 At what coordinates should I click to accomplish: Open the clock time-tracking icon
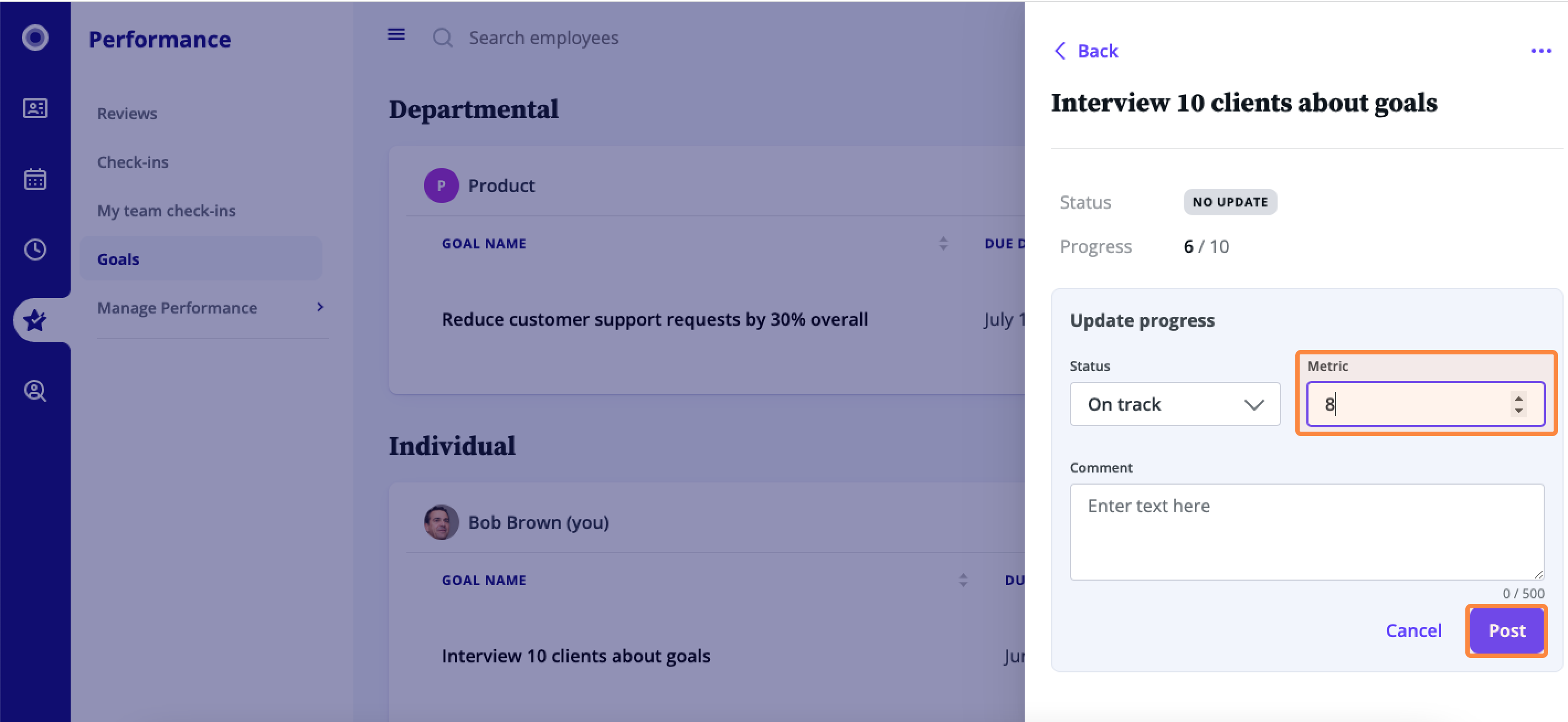[x=35, y=249]
